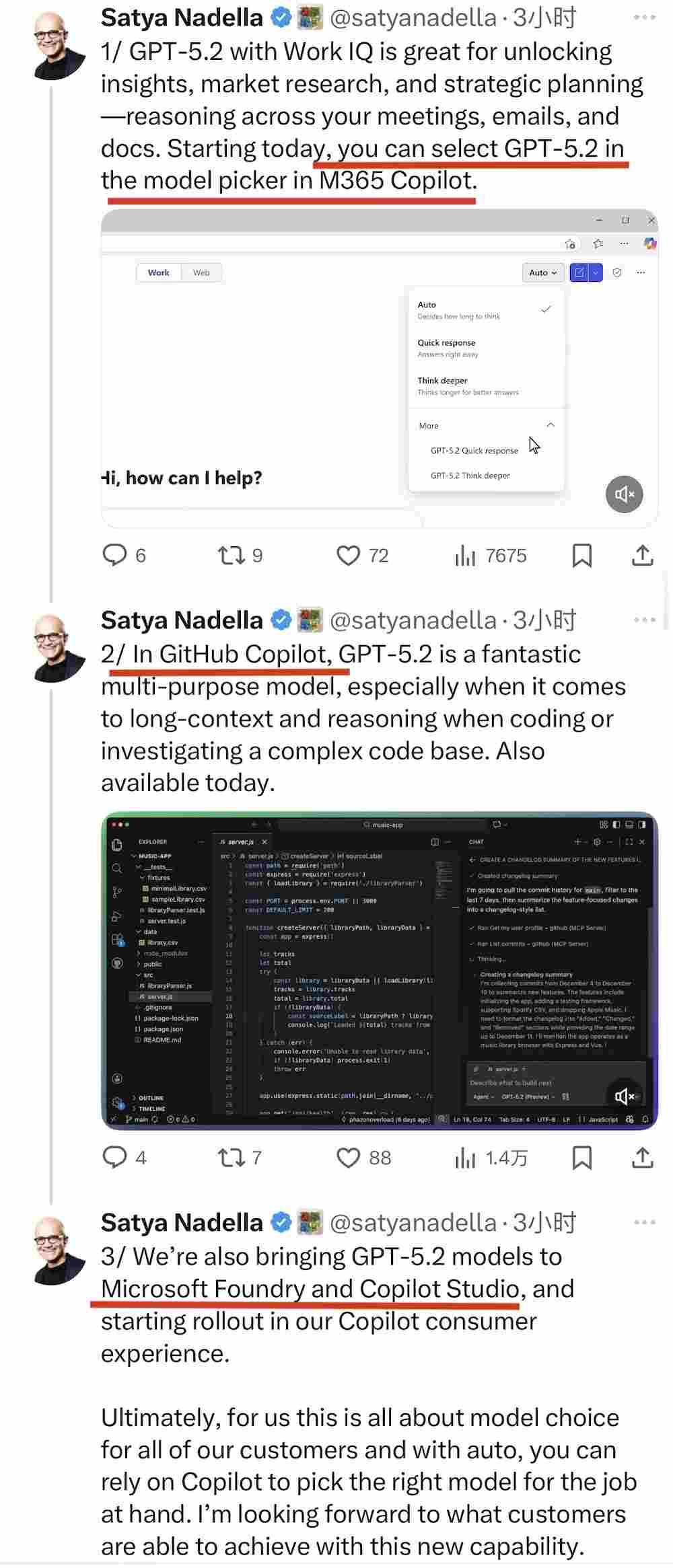This screenshot has width=673, height=1568.
Task: Share the first tweet via share icon
Action: tap(643, 556)
